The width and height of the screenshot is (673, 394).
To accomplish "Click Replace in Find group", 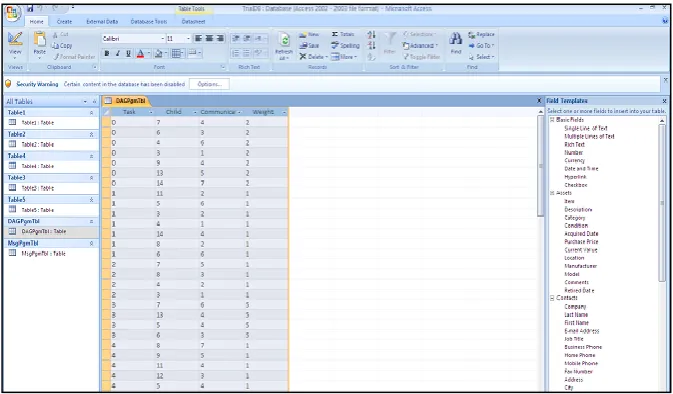I will (x=481, y=34).
